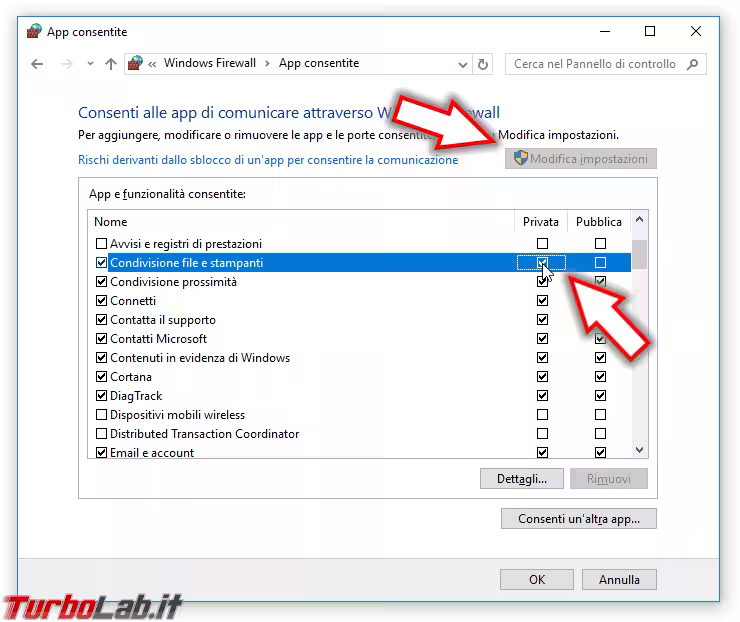The image size is (740, 622).
Task: Click the firewall icon in address bar
Action: pyautogui.click(x=136, y=64)
